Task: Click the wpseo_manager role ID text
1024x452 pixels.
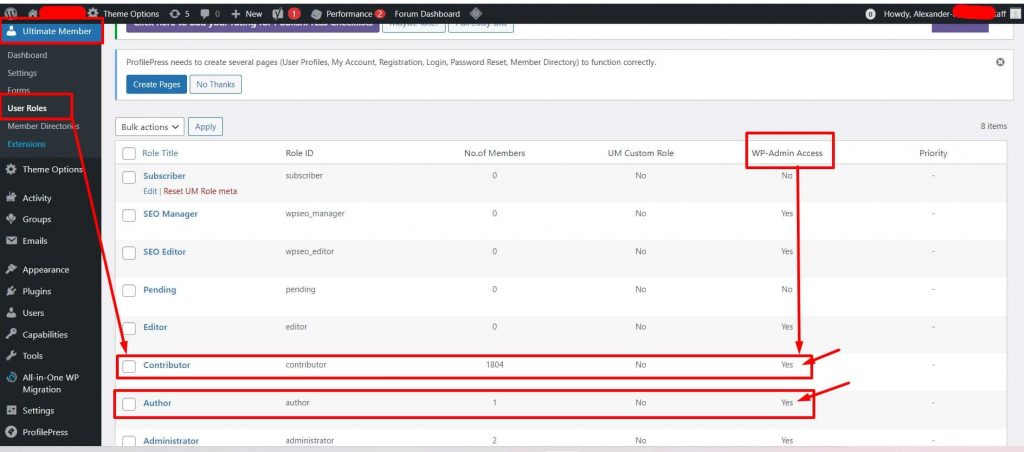Action: point(315,214)
